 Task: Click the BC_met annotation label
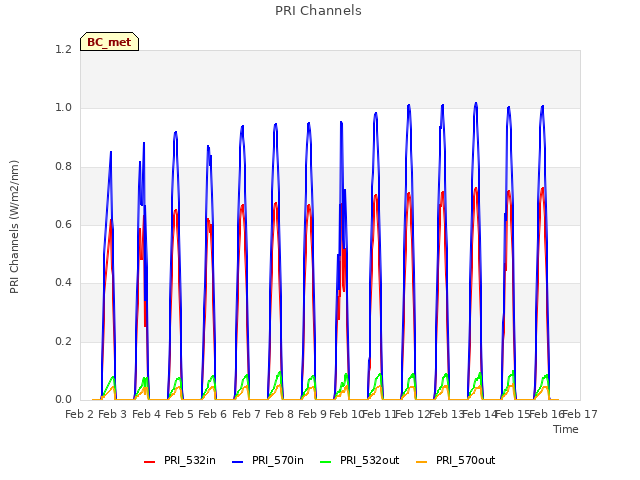point(109,42)
